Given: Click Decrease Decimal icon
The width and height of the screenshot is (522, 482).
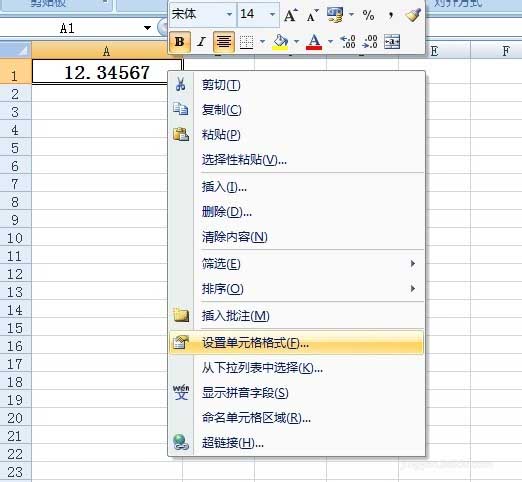Looking at the screenshot, I should pyautogui.click(x=370, y=42).
